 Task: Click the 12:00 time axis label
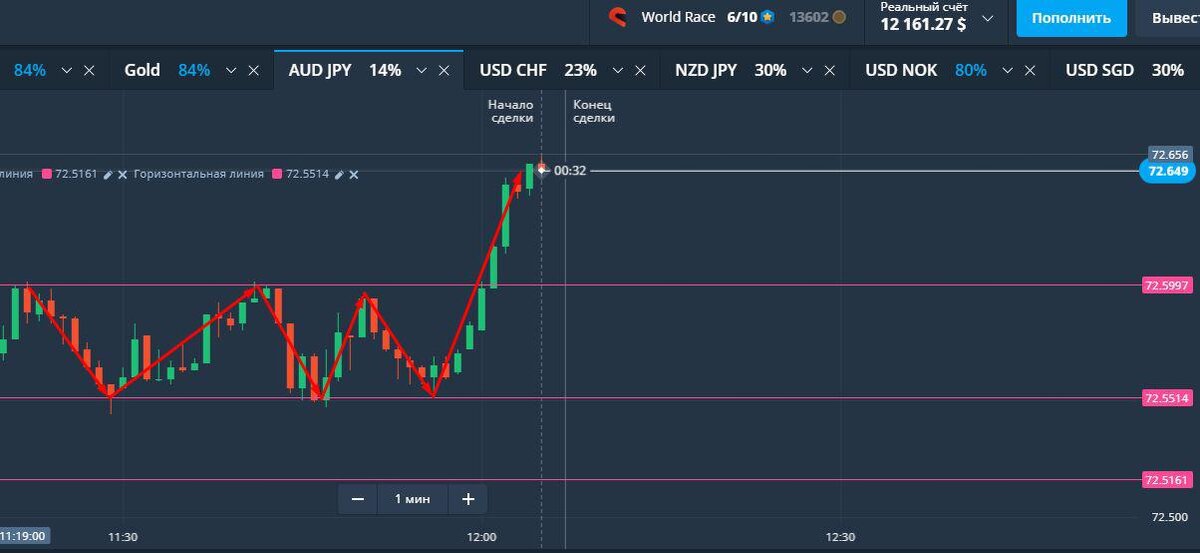pos(481,537)
